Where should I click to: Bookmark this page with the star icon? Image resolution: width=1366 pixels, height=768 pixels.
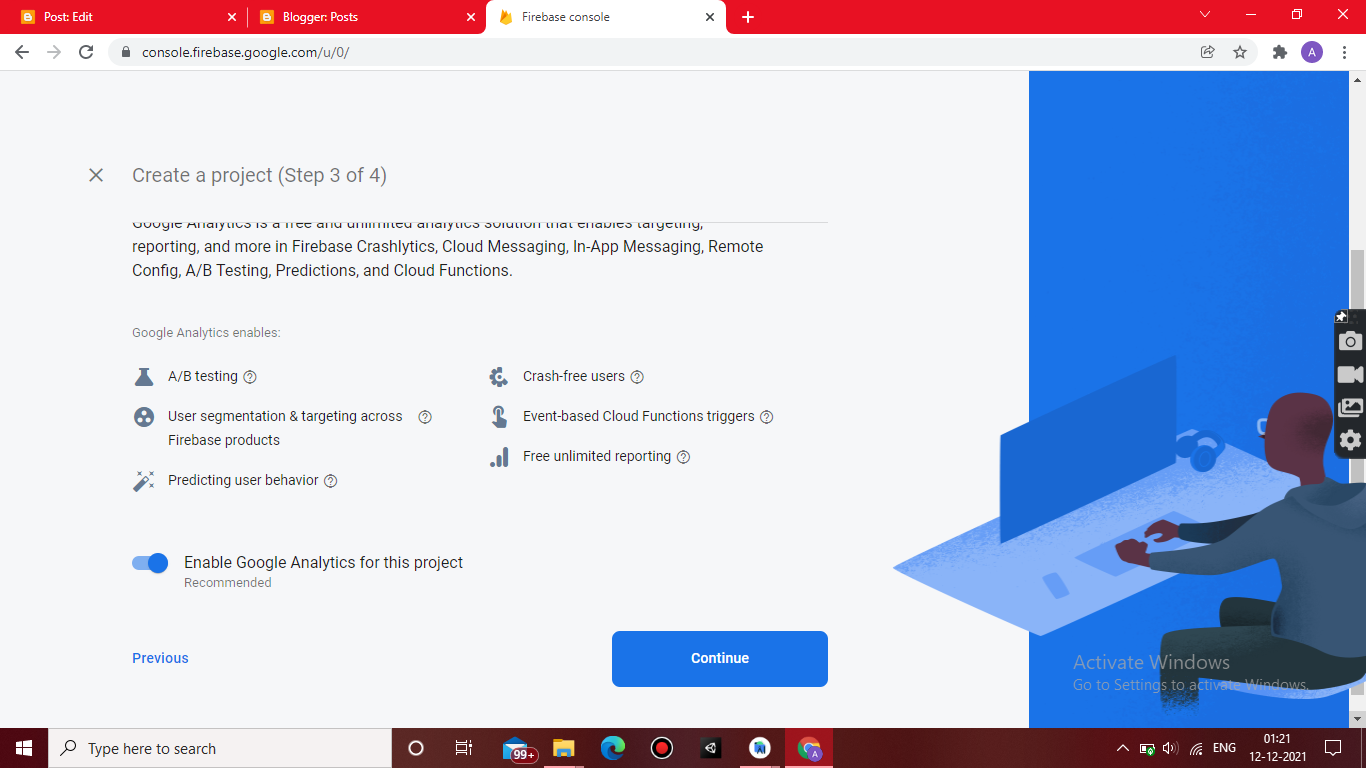(1240, 52)
